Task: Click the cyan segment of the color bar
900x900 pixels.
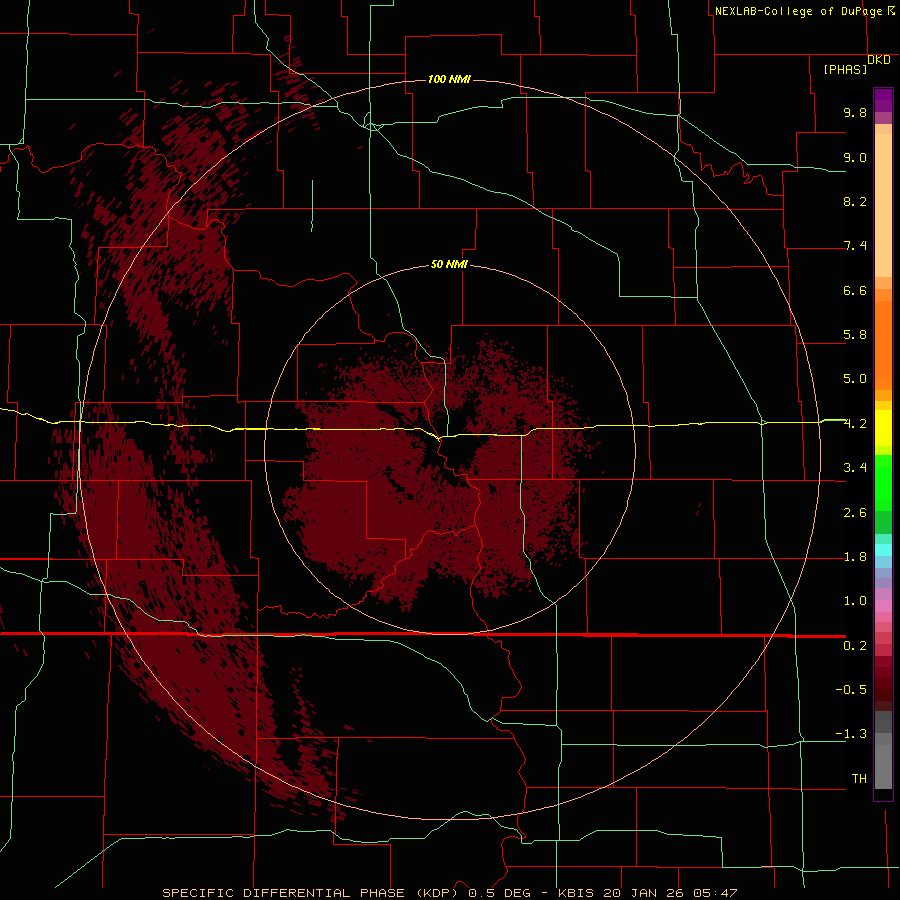Action: (x=883, y=550)
